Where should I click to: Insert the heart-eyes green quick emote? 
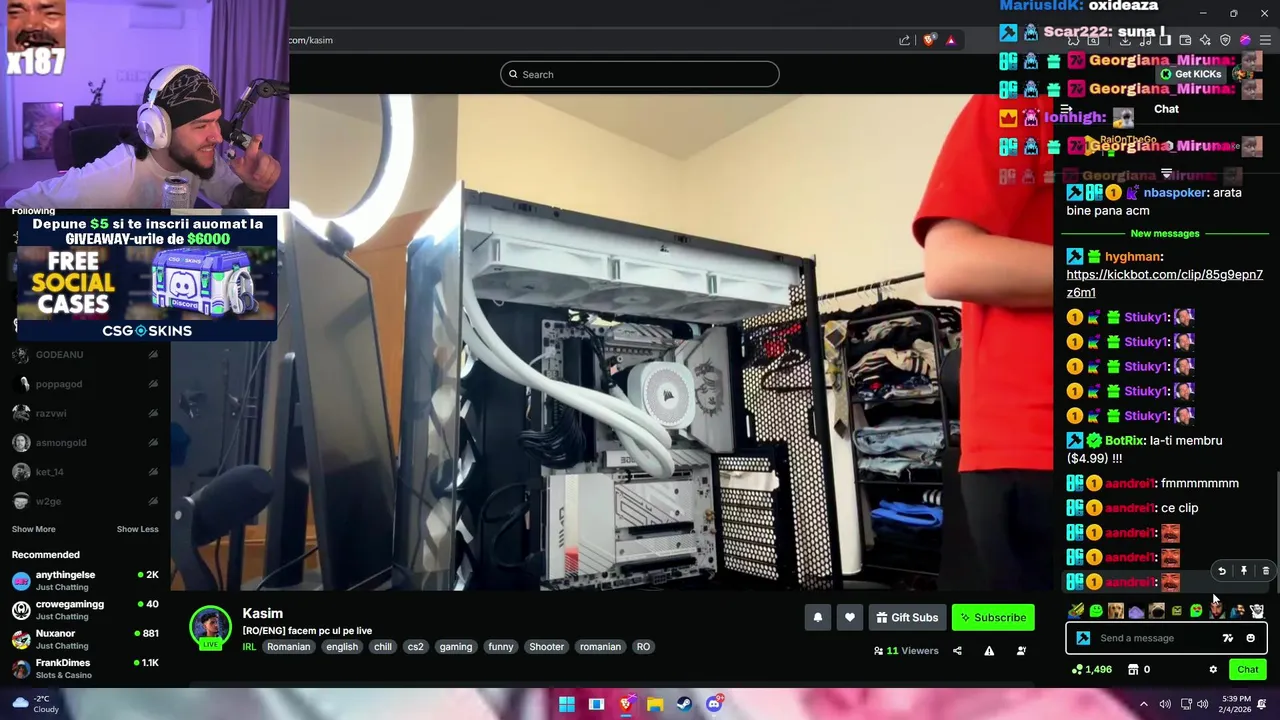[1196, 611]
